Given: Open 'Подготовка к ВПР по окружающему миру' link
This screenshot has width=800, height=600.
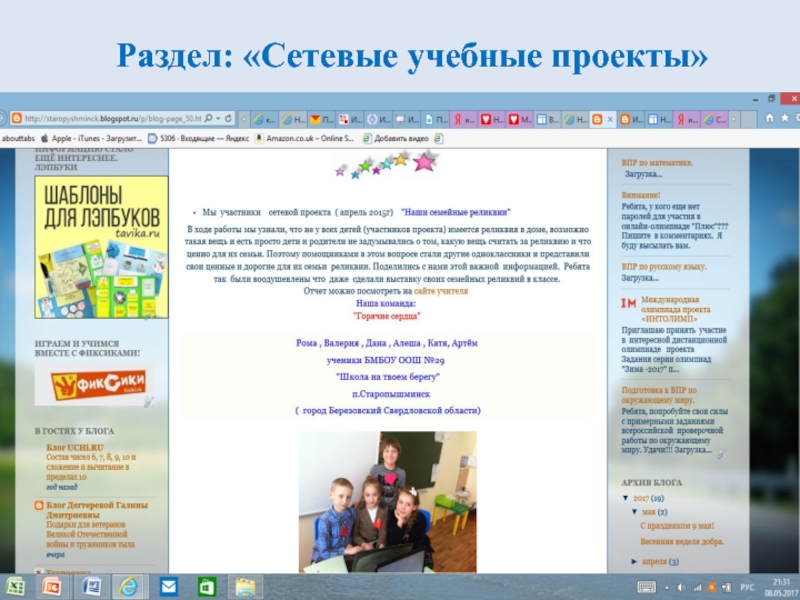Looking at the screenshot, I should [x=659, y=395].
